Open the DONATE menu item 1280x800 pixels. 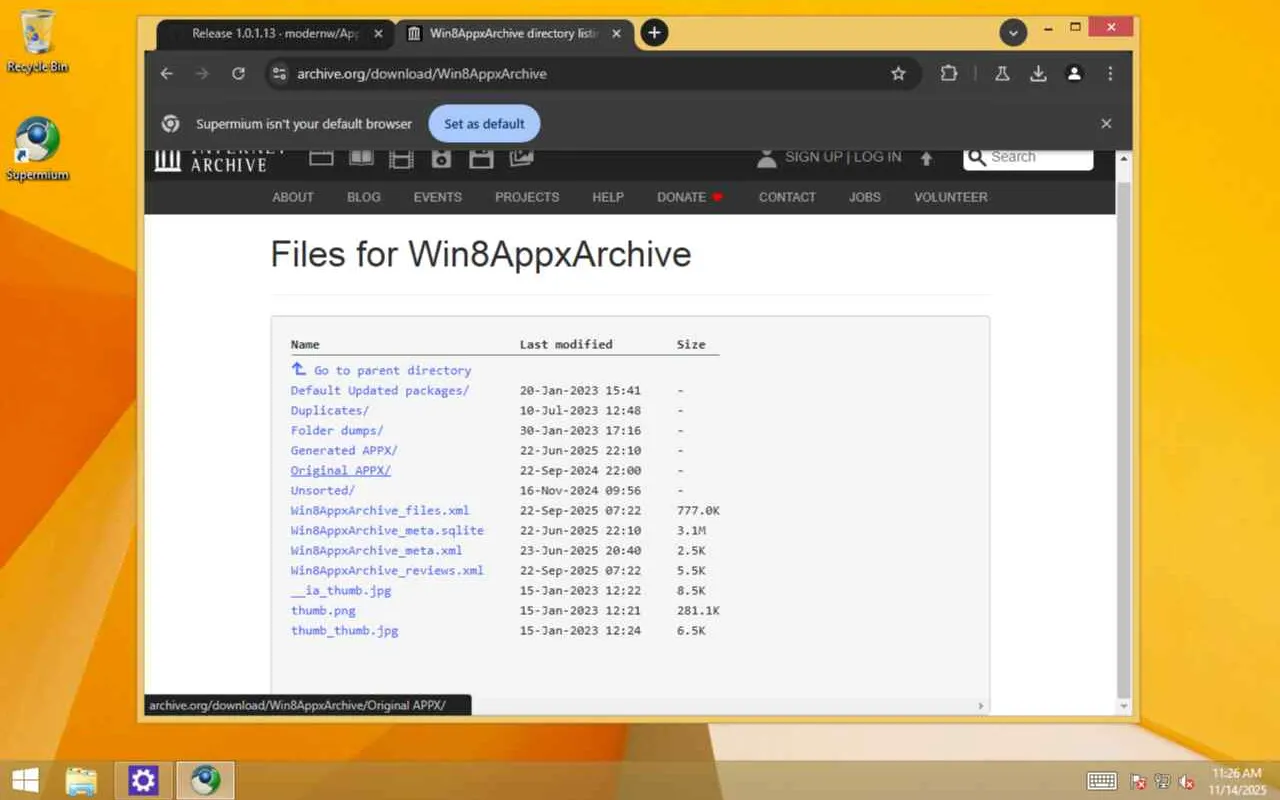[690, 197]
